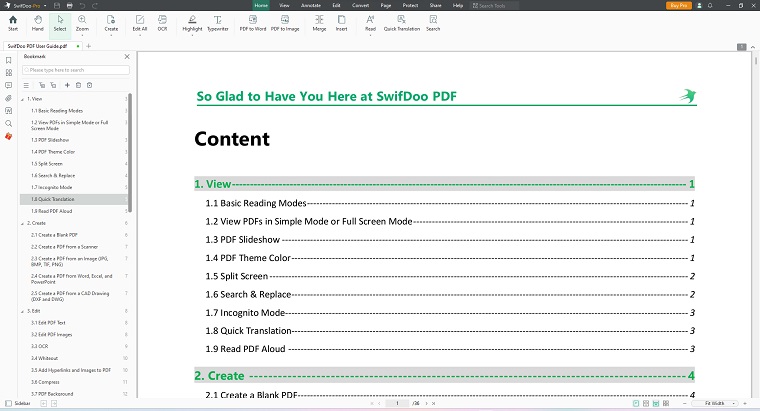Open page thumbnails panel from sidebar

pos(8,73)
